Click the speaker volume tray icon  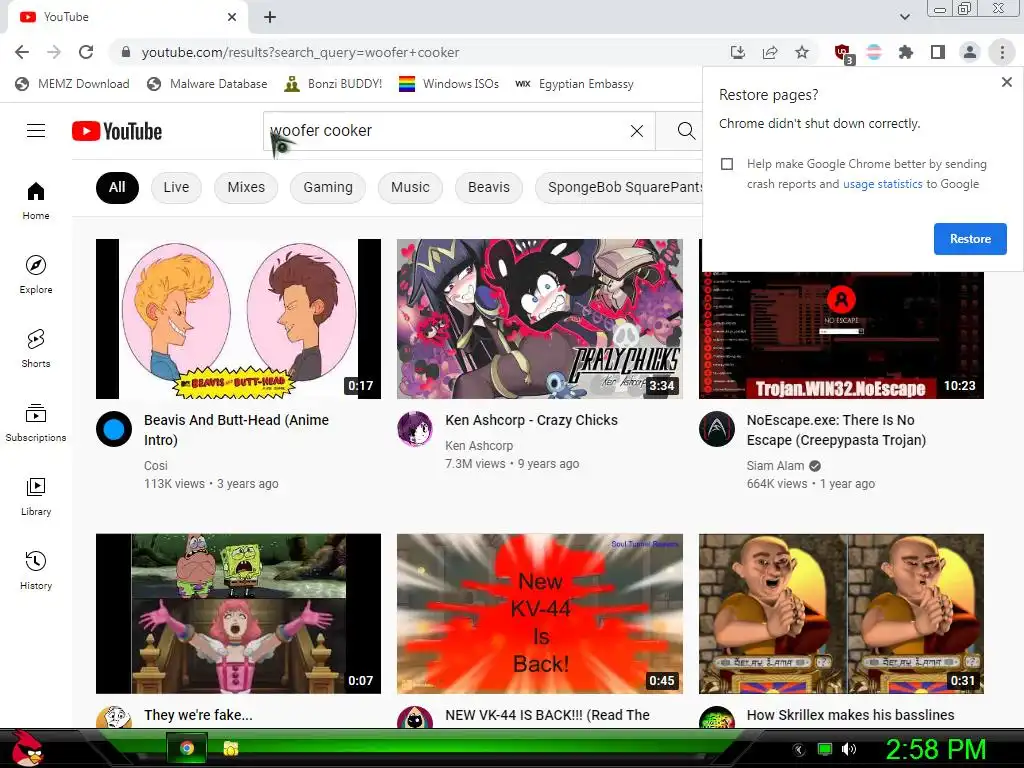(848, 749)
